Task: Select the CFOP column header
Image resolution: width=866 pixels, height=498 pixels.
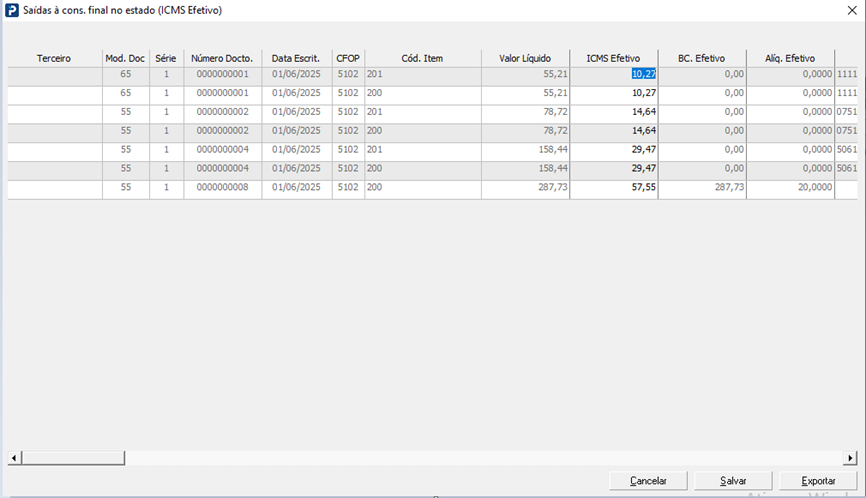Action: pos(348,59)
